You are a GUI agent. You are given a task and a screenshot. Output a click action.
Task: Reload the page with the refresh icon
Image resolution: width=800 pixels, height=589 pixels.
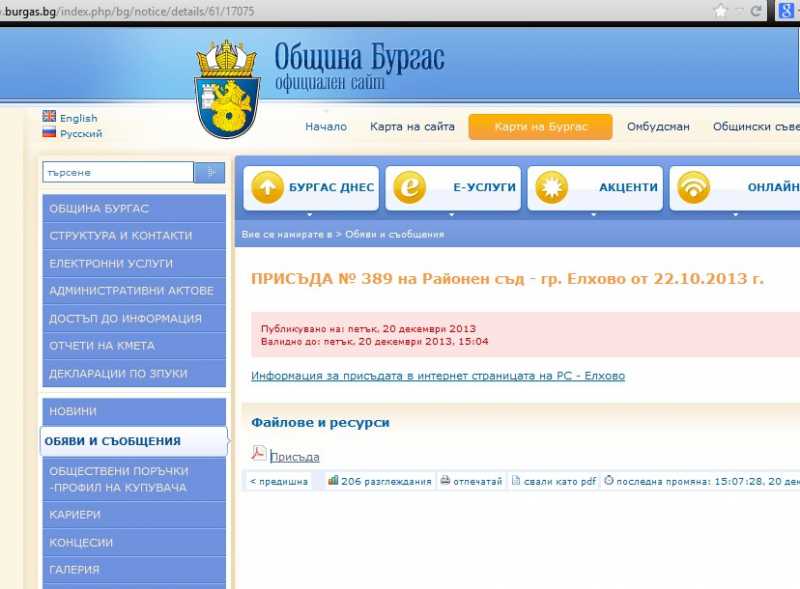757,11
